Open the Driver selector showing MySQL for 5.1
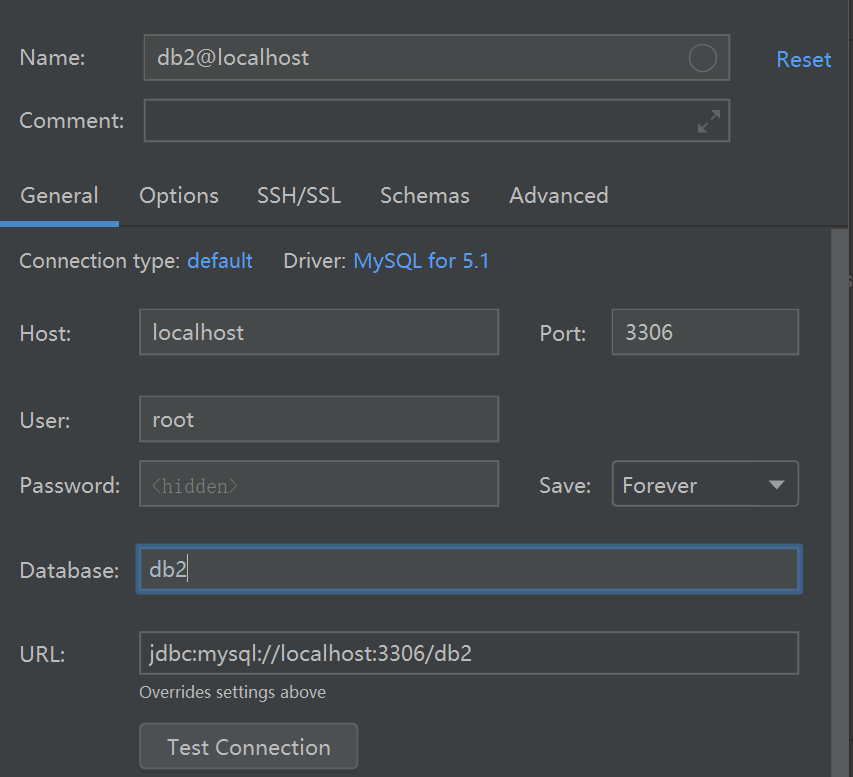Viewport: 853px width, 777px height. (x=421, y=260)
